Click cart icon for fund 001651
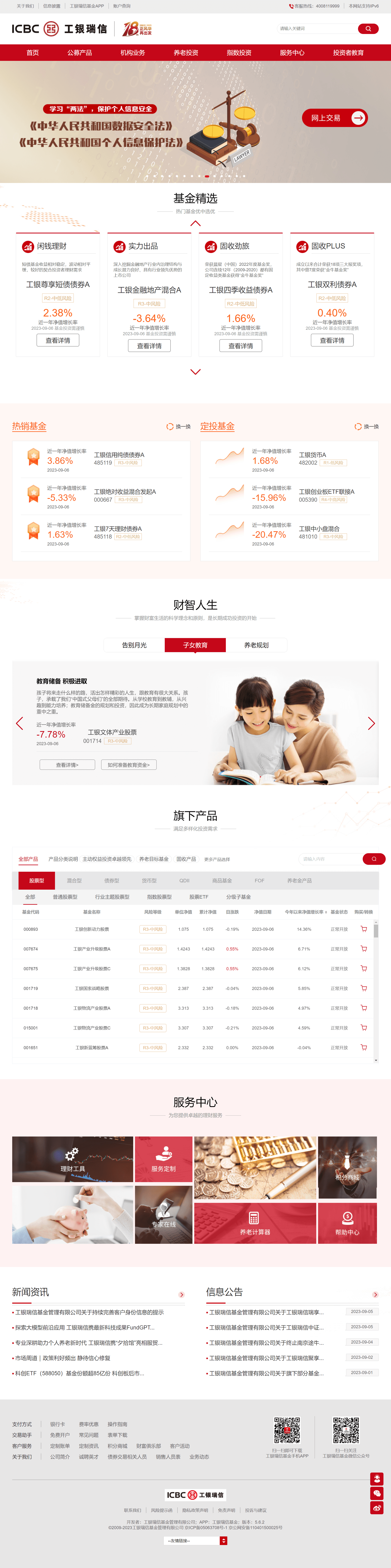 tap(364, 1048)
